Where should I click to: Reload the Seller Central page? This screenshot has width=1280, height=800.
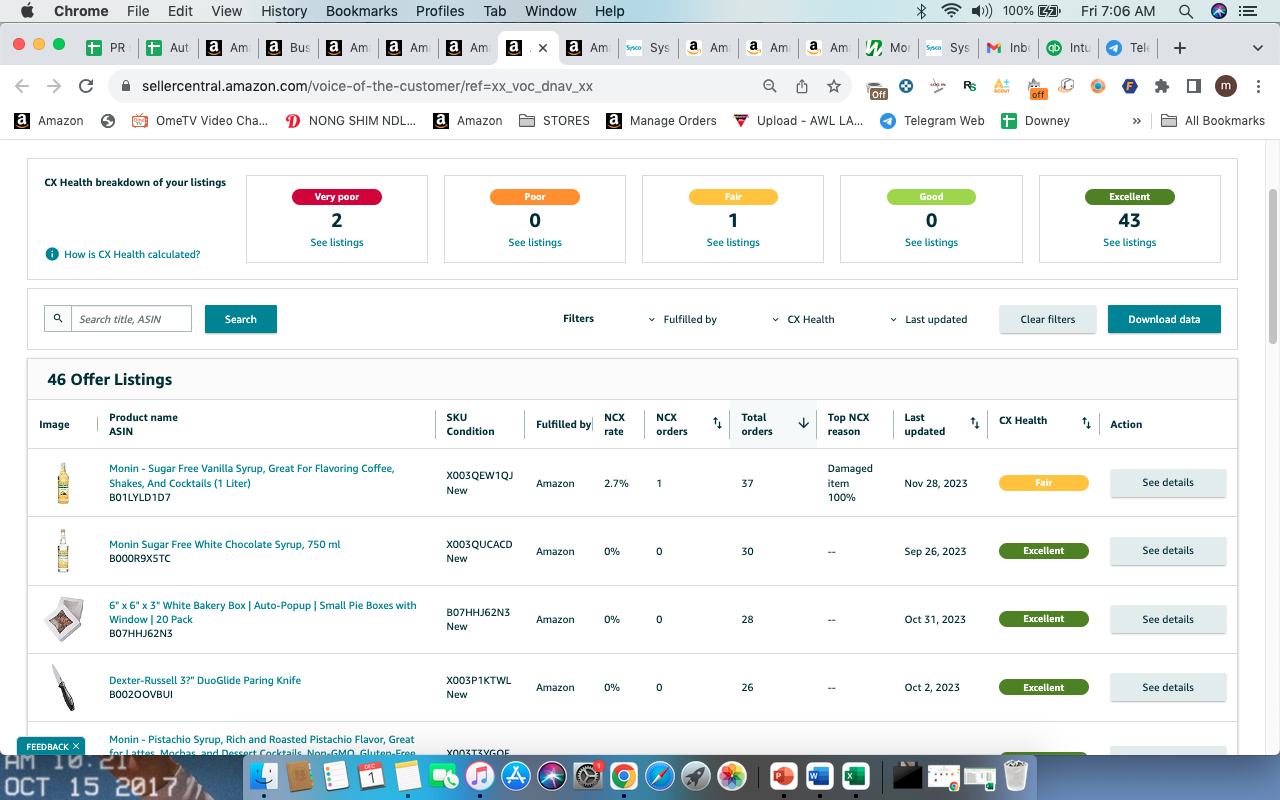(86, 86)
